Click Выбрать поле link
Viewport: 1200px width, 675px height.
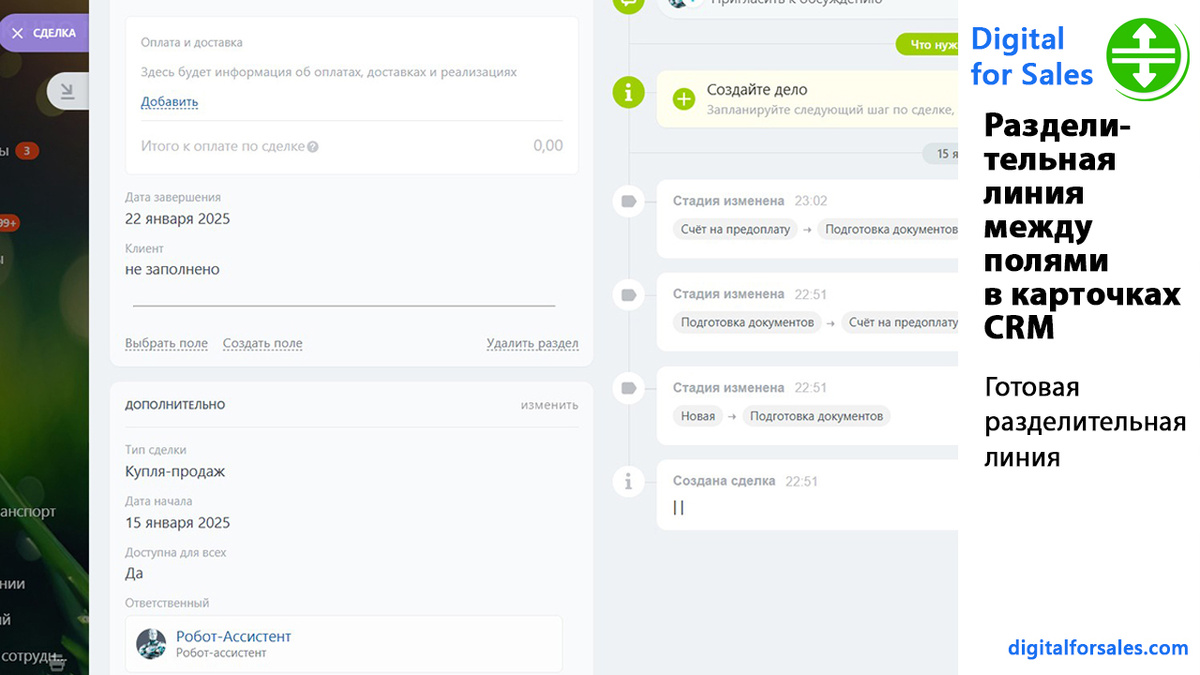click(x=166, y=343)
